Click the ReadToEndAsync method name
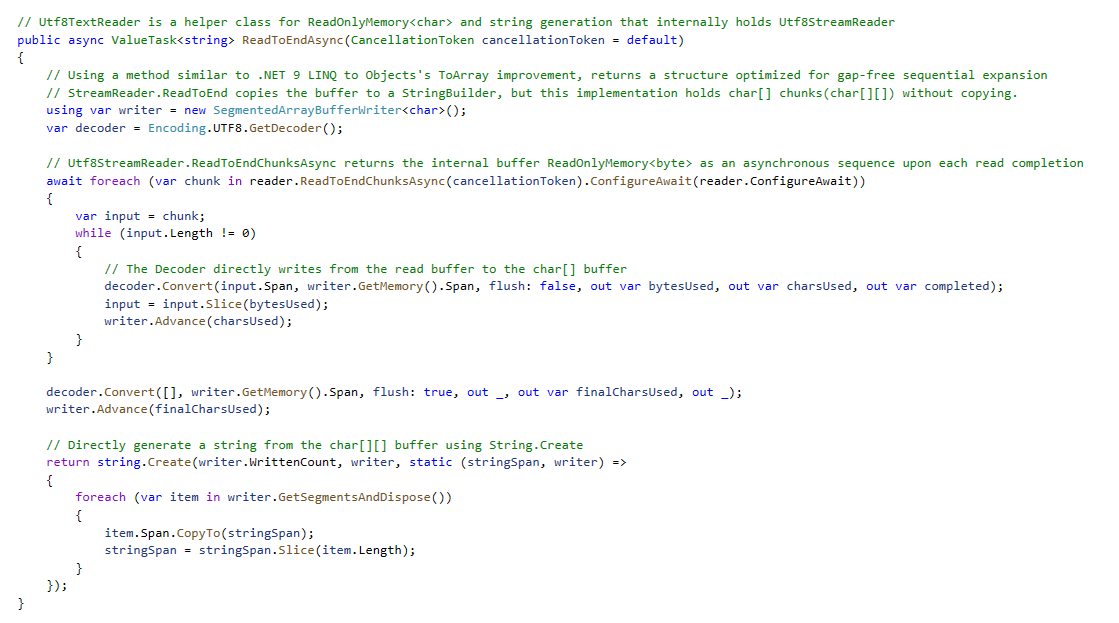This screenshot has width=1119, height=623. (x=293, y=40)
